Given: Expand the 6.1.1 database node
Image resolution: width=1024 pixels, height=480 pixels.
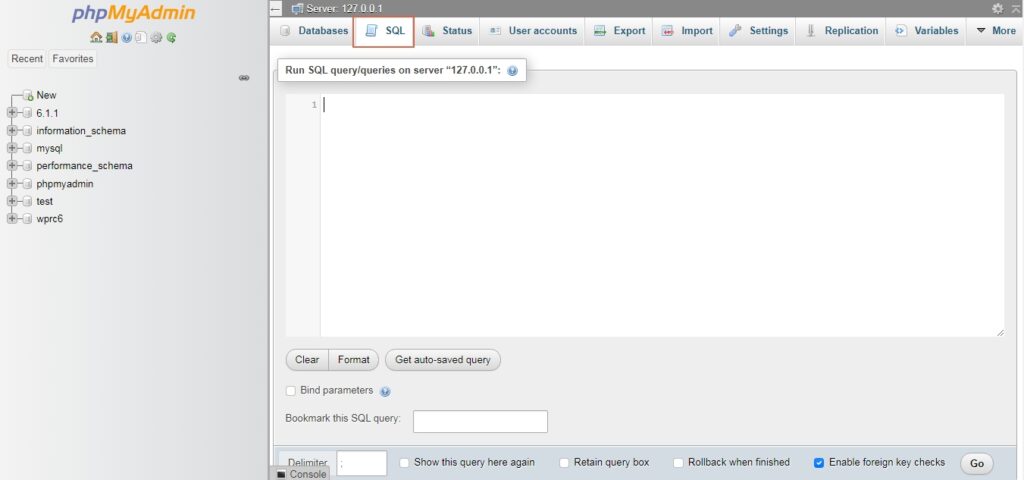Looking at the screenshot, I should 12,113.
